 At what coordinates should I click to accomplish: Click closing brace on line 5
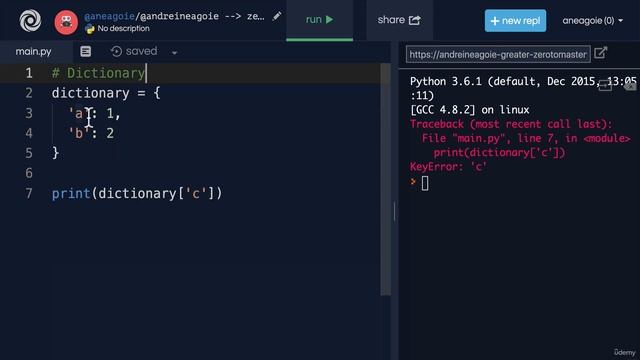(56, 153)
